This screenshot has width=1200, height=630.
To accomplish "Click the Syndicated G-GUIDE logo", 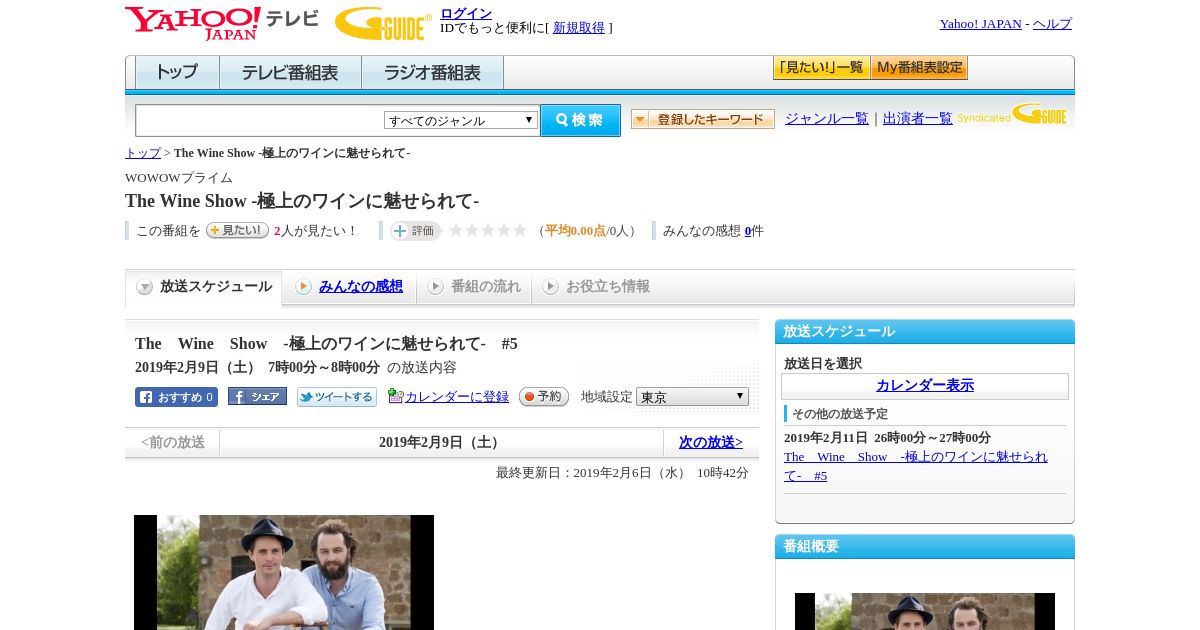I will [x=1013, y=114].
